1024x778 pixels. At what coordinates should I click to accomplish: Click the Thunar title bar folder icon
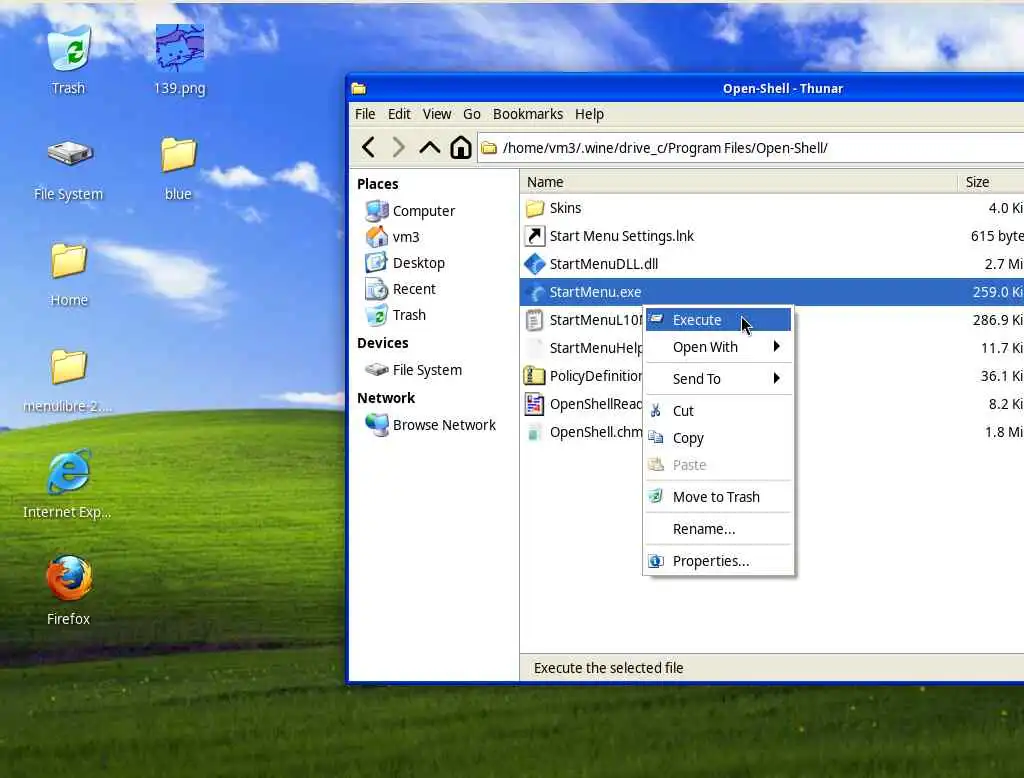[359, 88]
